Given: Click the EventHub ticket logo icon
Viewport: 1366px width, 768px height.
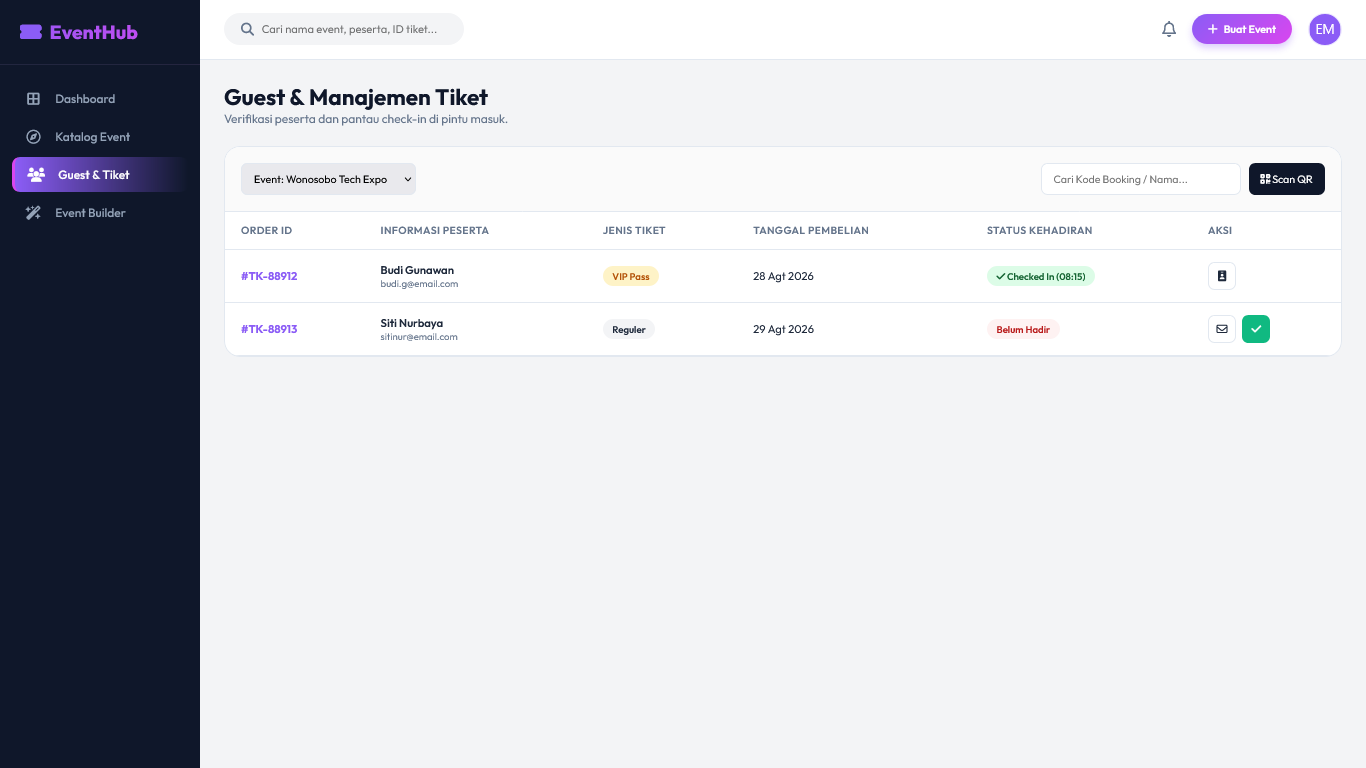Looking at the screenshot, I should click(x=31, y=32).
